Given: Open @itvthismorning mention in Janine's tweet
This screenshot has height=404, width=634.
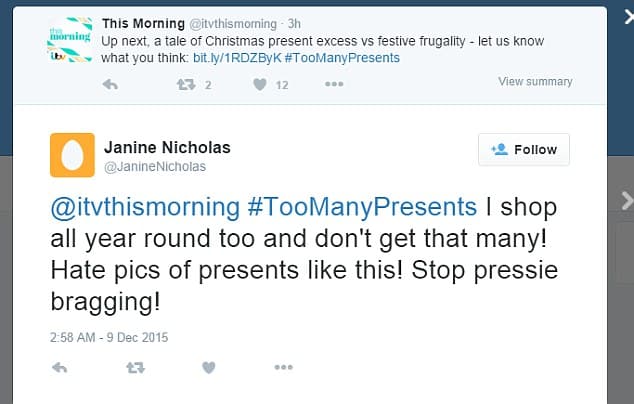Looking at the screenshot, I should click(x=145, y=207).
